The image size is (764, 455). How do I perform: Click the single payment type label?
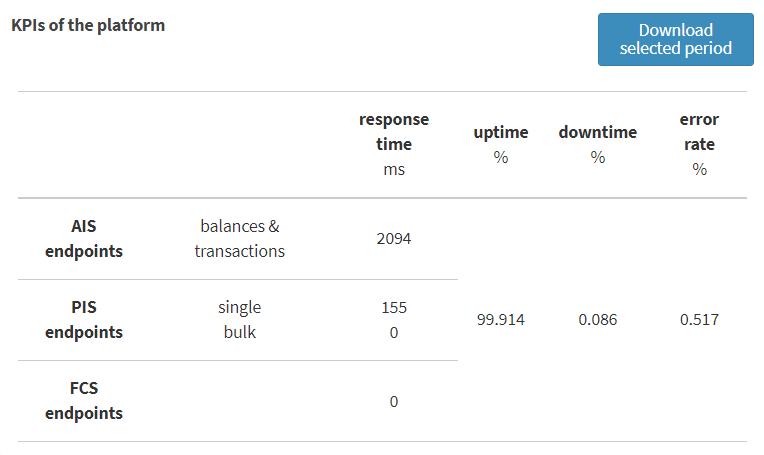[239, 307]
